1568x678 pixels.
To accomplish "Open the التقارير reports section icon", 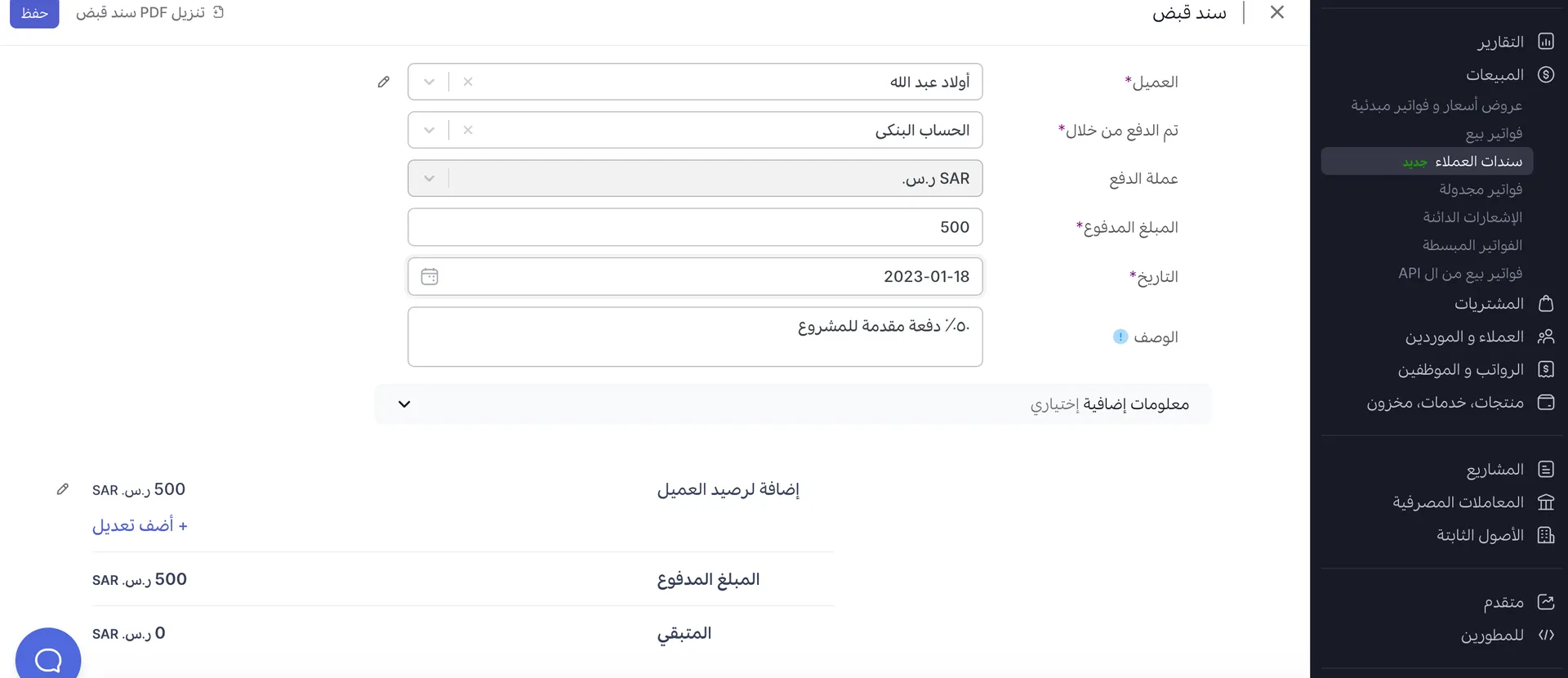I will click(1546, 41).
